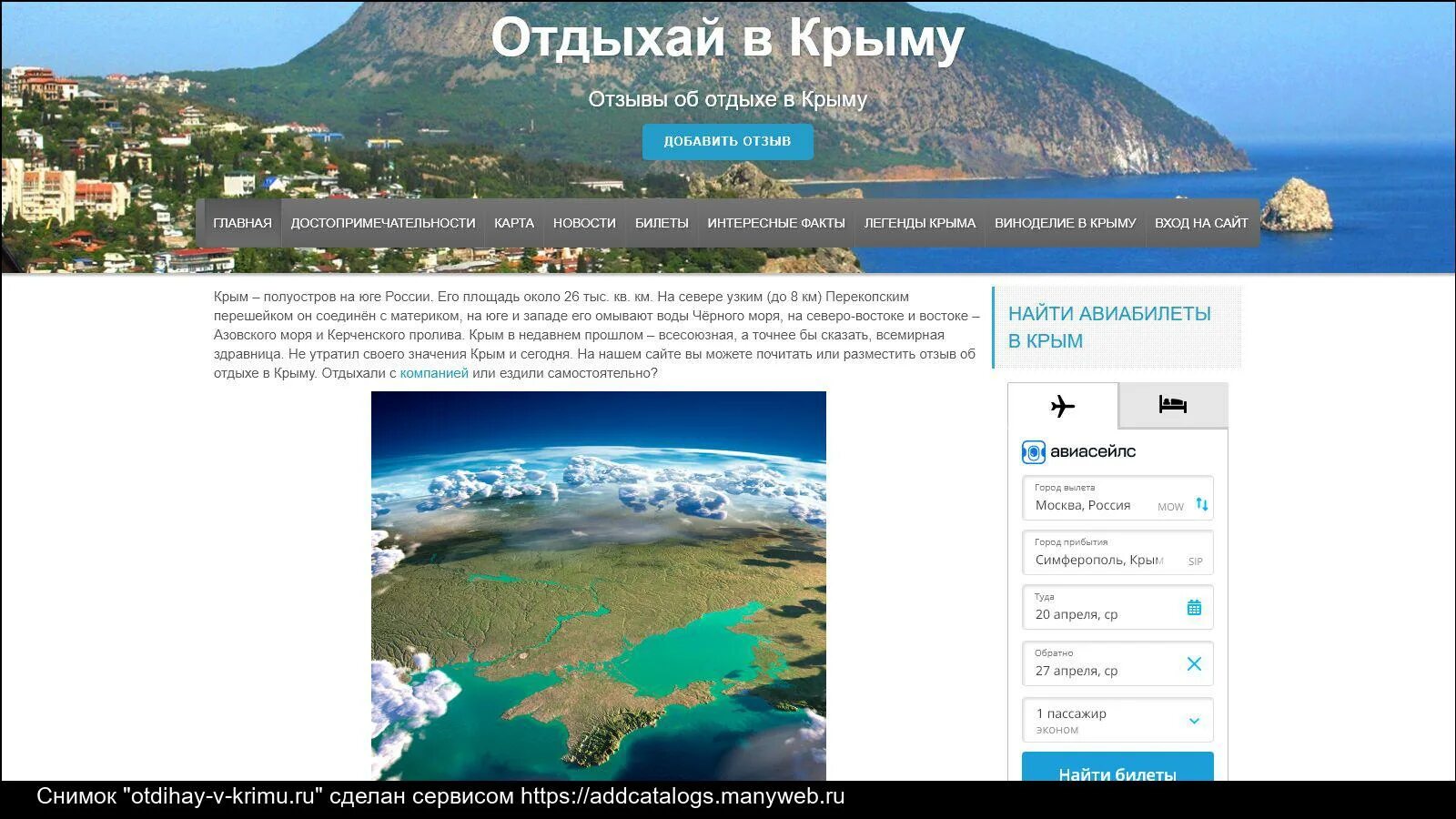The image size is (1456, 819).
Task: Open the БИЛЕТЫ menu item
Action: click(662, 223)
